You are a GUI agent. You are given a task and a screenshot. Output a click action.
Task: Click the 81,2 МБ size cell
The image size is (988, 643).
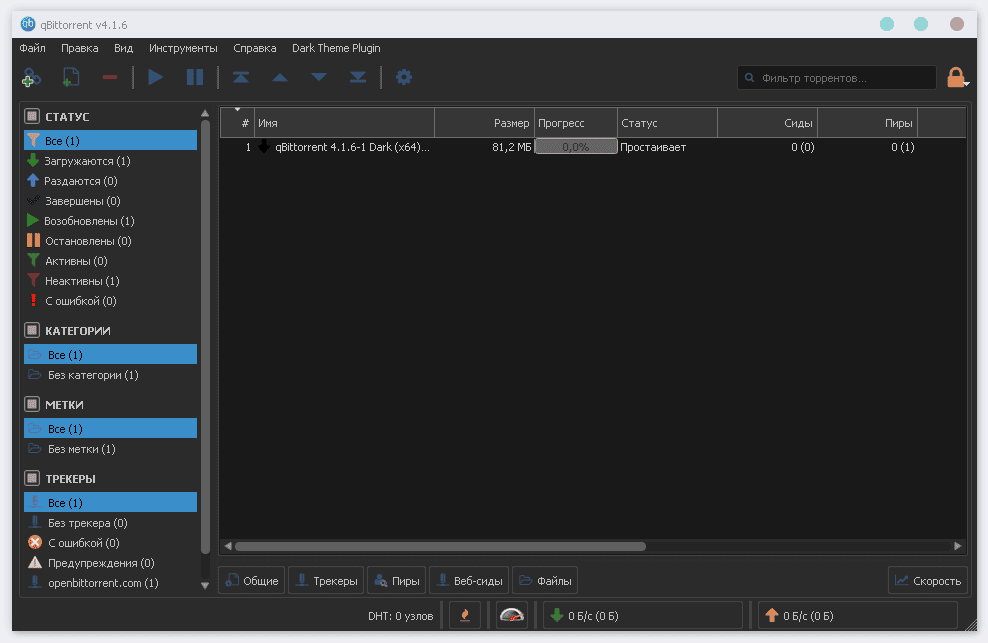[x=511, y=147]
